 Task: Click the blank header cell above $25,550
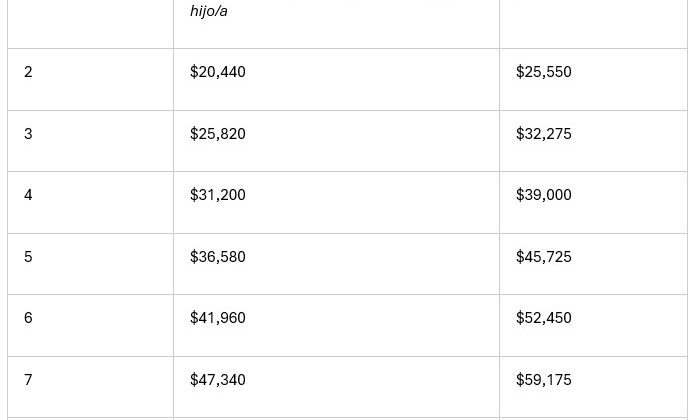click(x=593, y=24)
